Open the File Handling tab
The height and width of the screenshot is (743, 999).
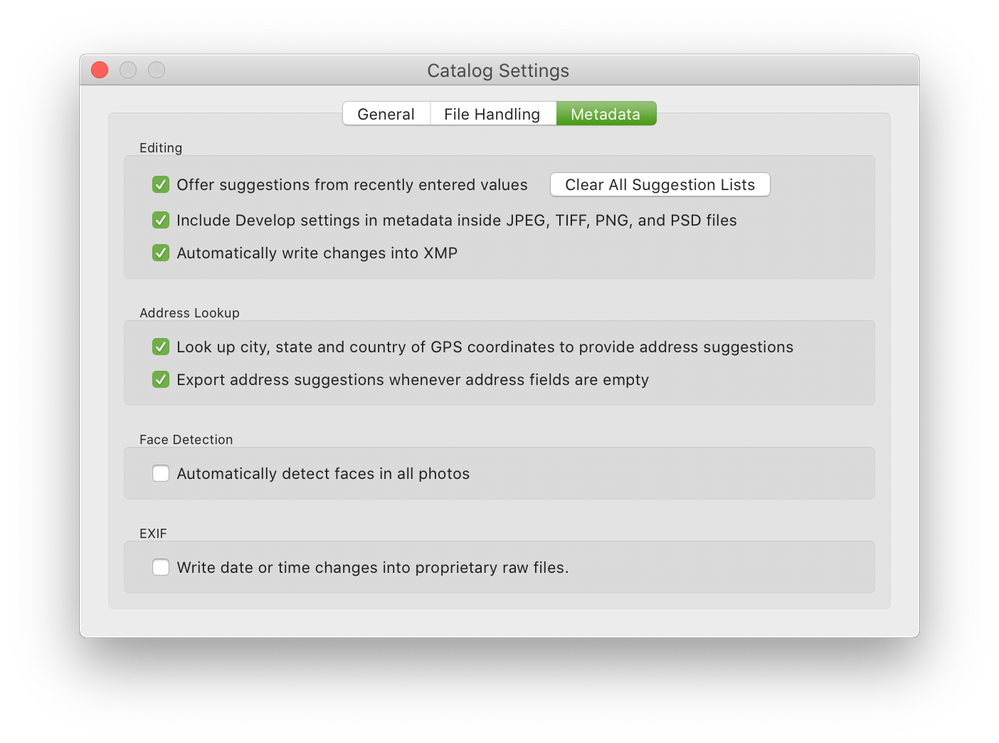(492, 114)
